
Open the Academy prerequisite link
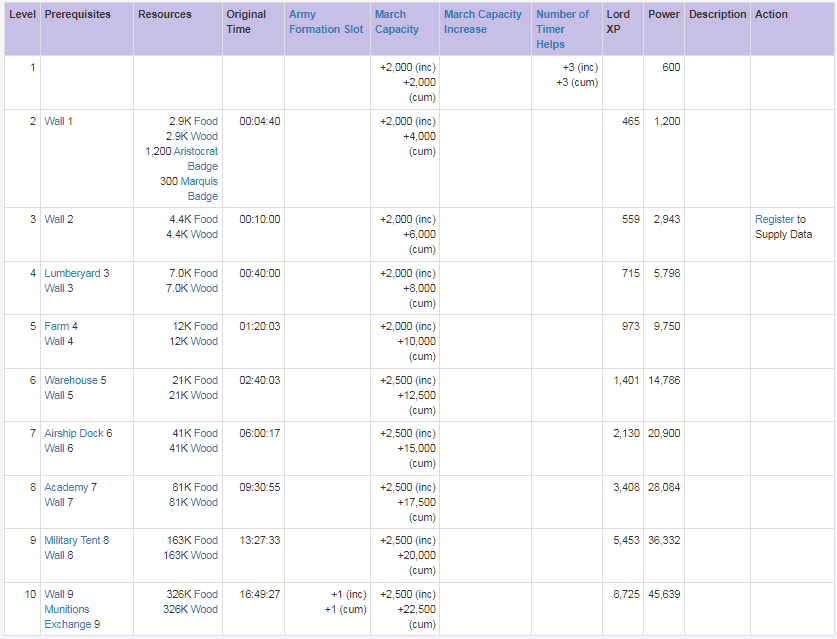66,487
